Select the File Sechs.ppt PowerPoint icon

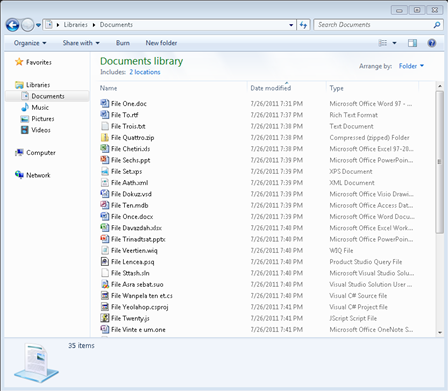(x=105, y=160)
